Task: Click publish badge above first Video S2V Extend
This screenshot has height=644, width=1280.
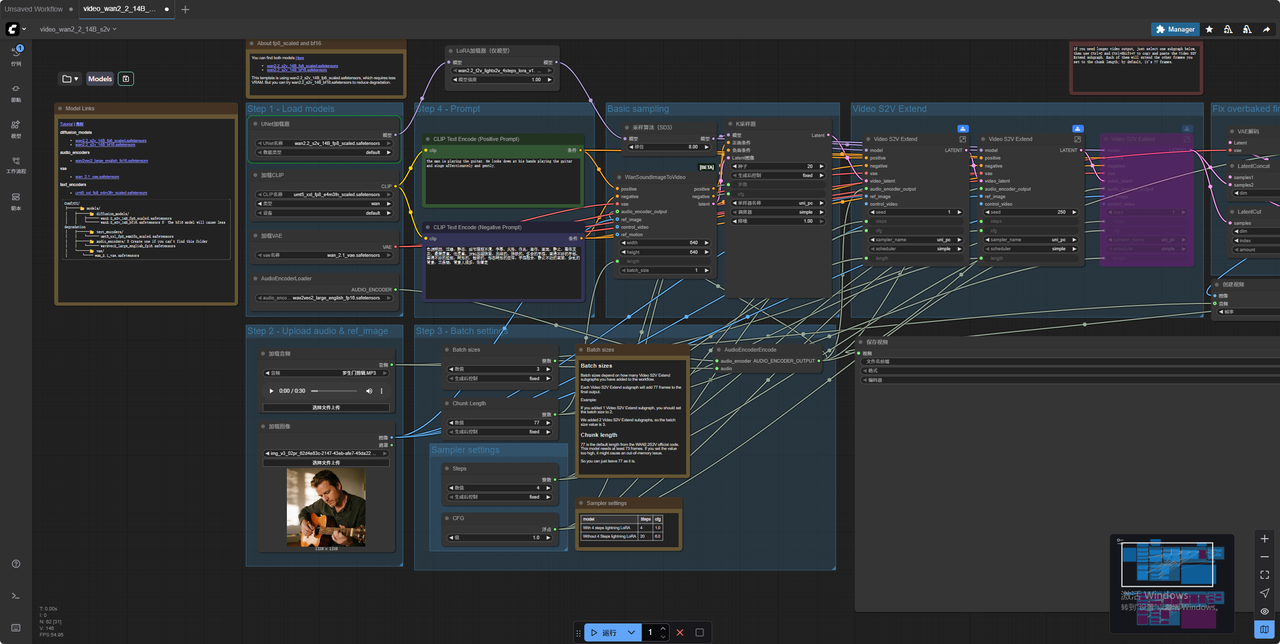Action: point(962,128)
